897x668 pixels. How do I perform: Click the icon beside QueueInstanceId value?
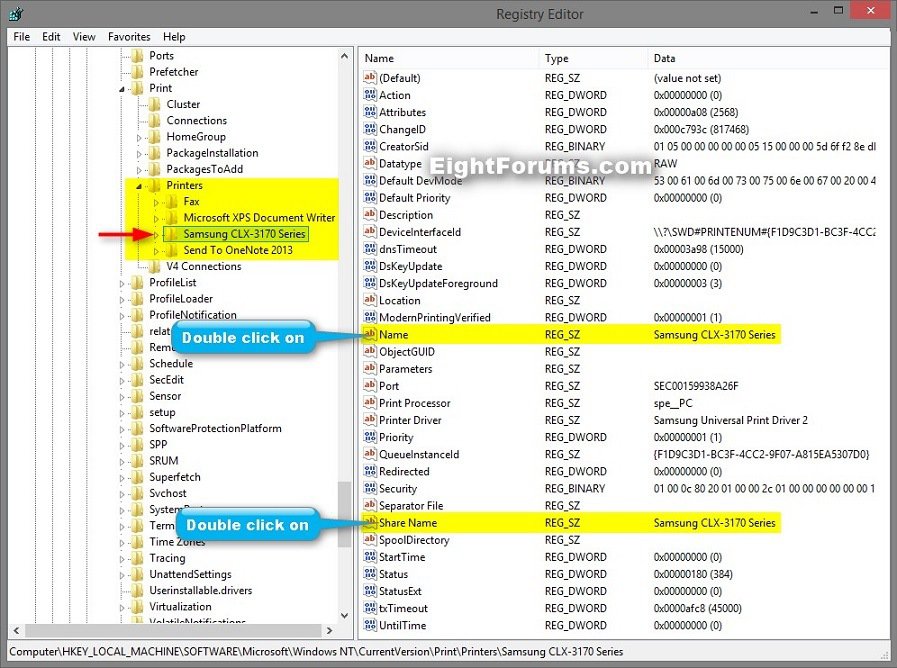[x=371, y=454]
